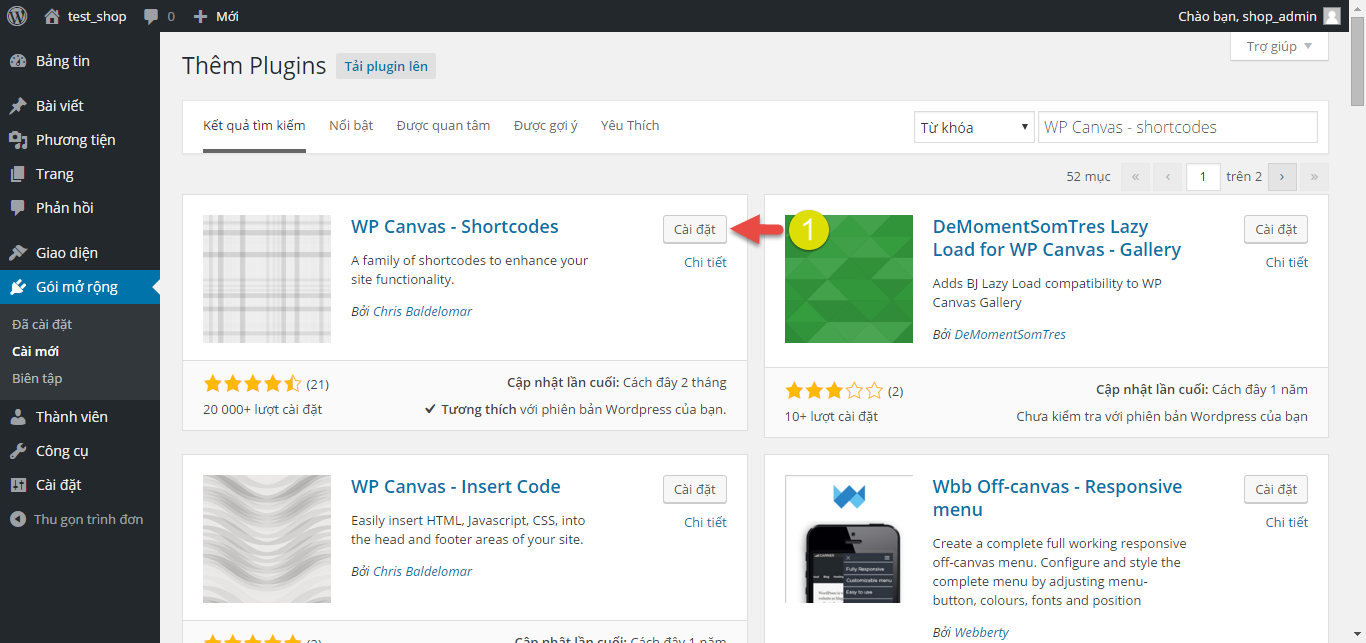The width and height of the screenshot is (1366, 643).
Task: Go to next page of results
Action: pyautogui.click(x=1282, y=176)
